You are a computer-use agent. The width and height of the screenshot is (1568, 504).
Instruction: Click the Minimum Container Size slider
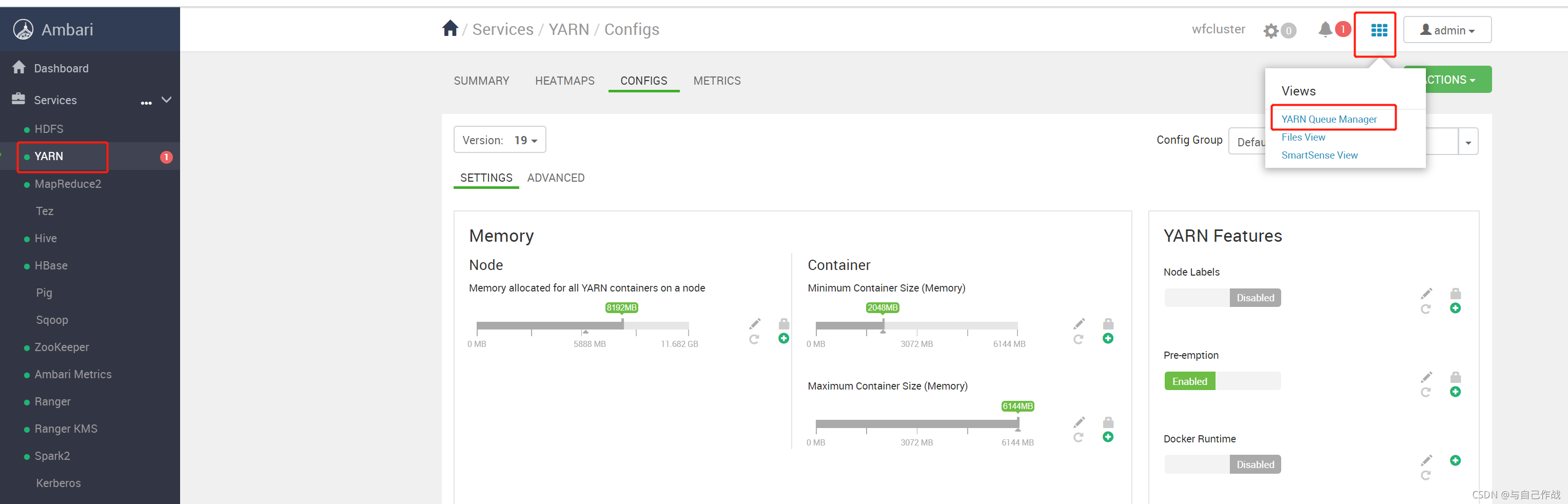point(916,326)
